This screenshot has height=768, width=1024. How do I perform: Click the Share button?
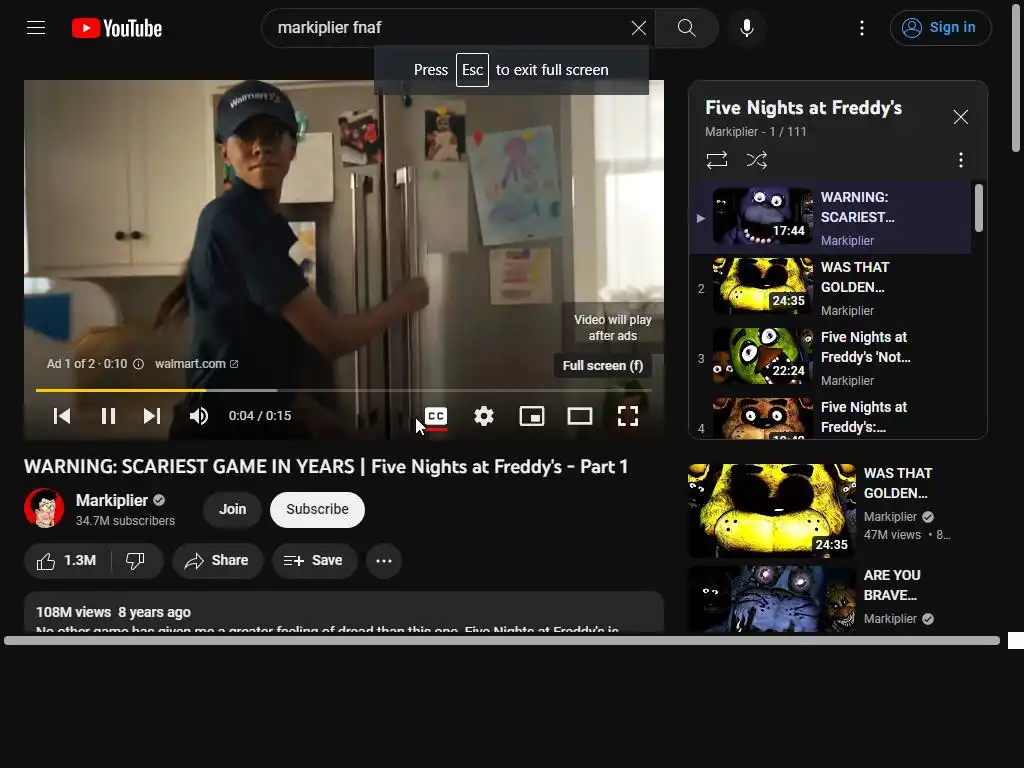[217, 560]
